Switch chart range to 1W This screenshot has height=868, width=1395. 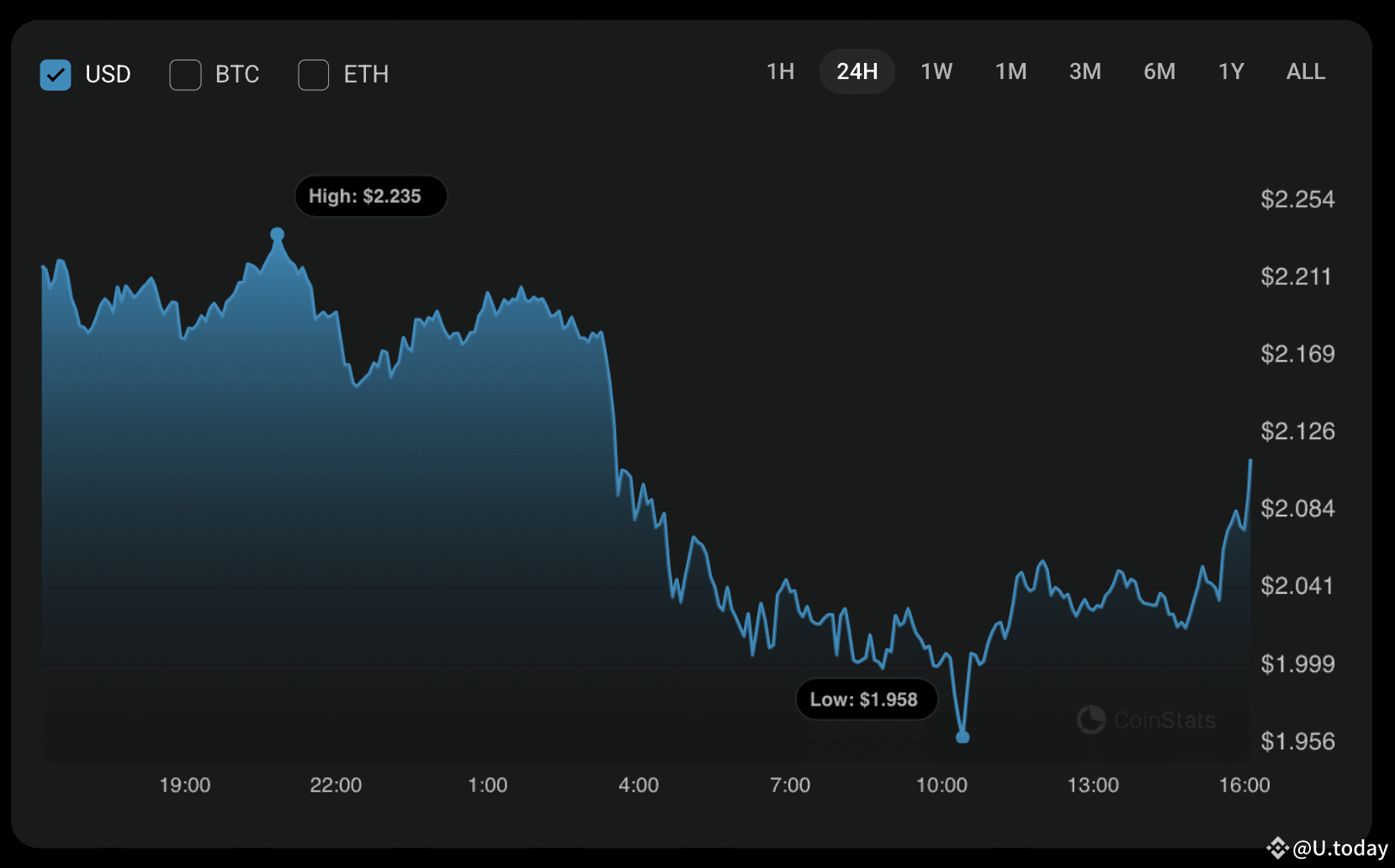936,71
